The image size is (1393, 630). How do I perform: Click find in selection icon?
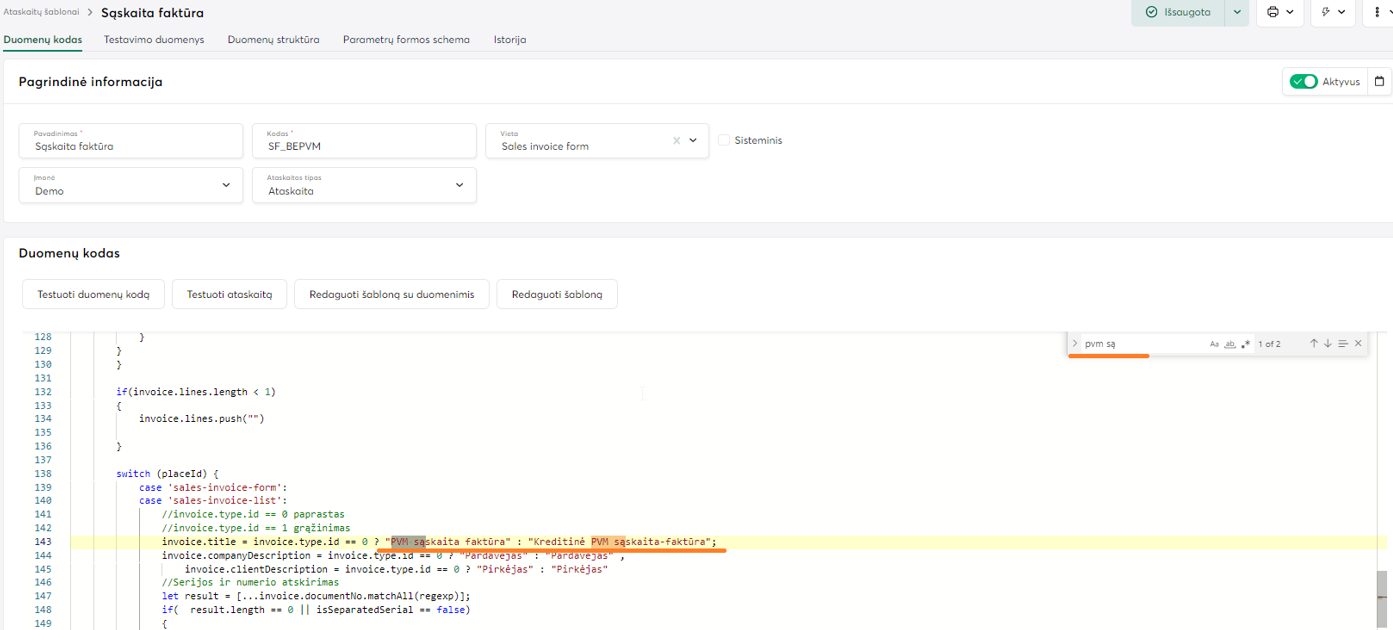click(1343, 343)
